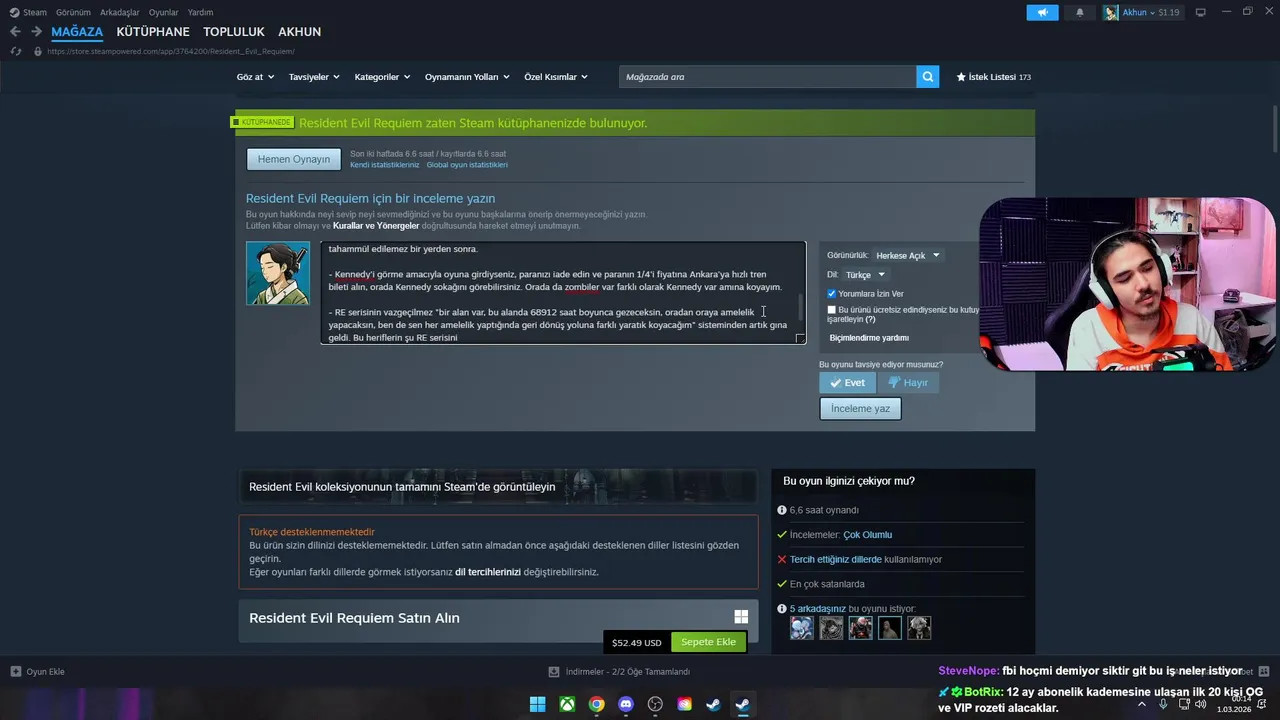Open Discord from the taskbar

click(x=626, y=704)
